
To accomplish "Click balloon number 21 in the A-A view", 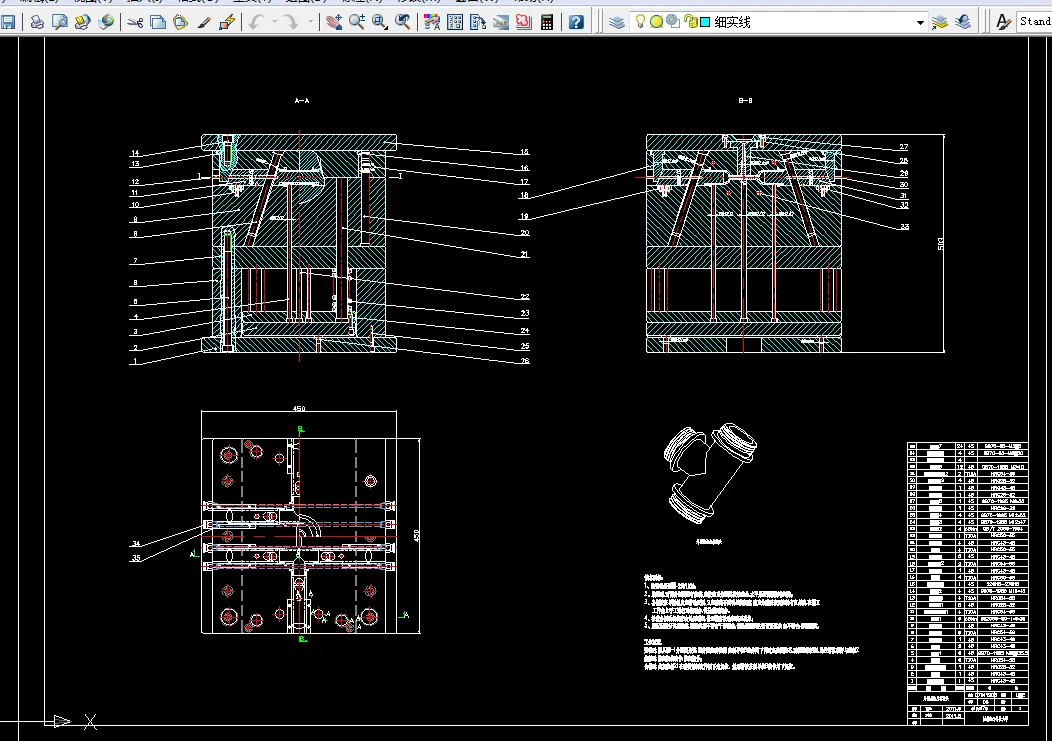I will pyautogui.click(x=525, y=254).
